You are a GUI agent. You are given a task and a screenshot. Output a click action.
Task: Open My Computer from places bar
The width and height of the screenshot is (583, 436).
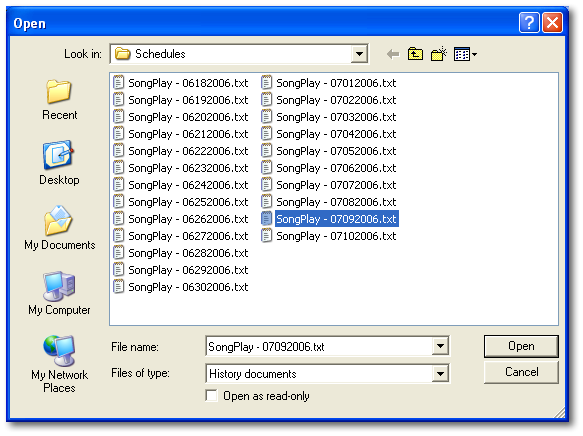pos(59,293)
